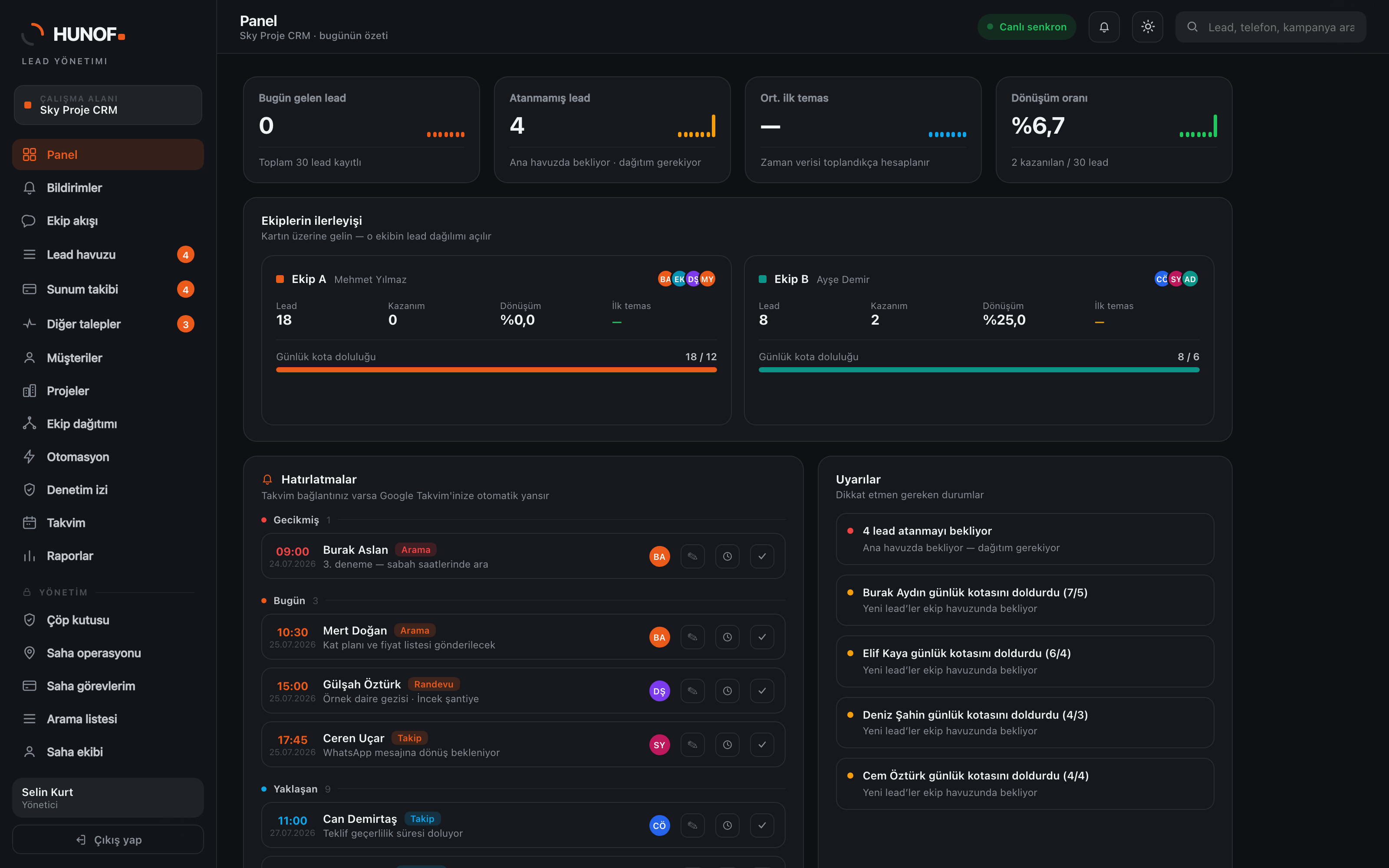Click the Çöp kutusu shield icon
1389x868 pixels.
click(x=29, y=620)
